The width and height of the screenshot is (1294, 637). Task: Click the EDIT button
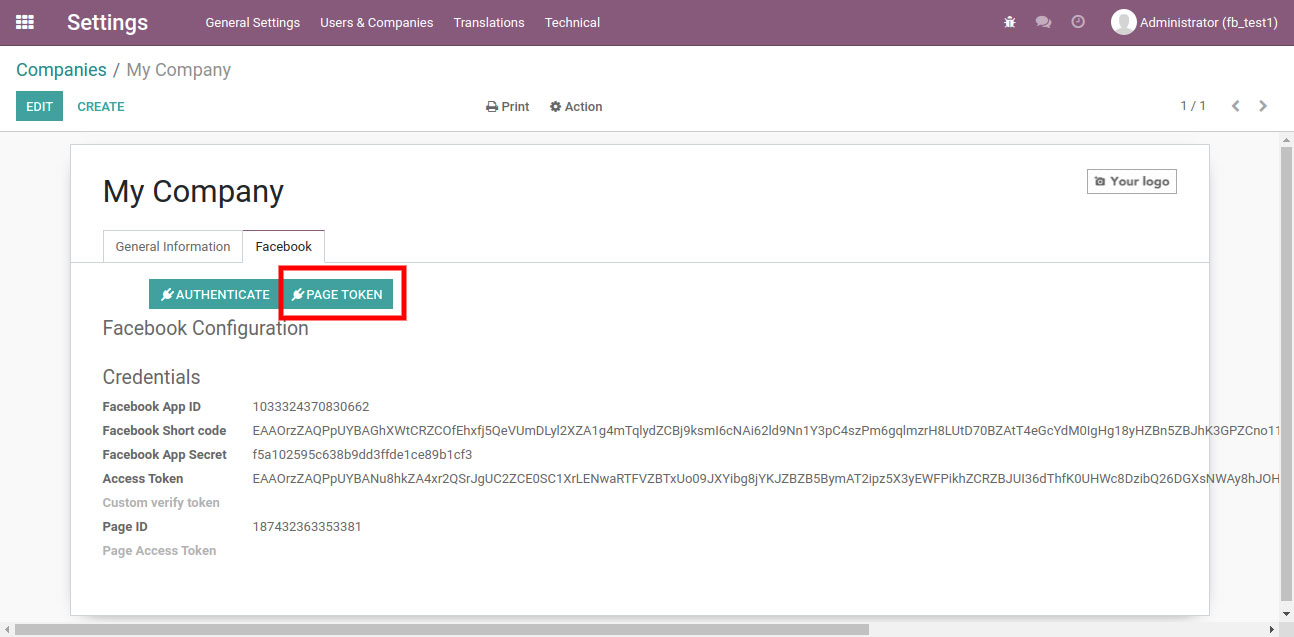click(39, 106)
